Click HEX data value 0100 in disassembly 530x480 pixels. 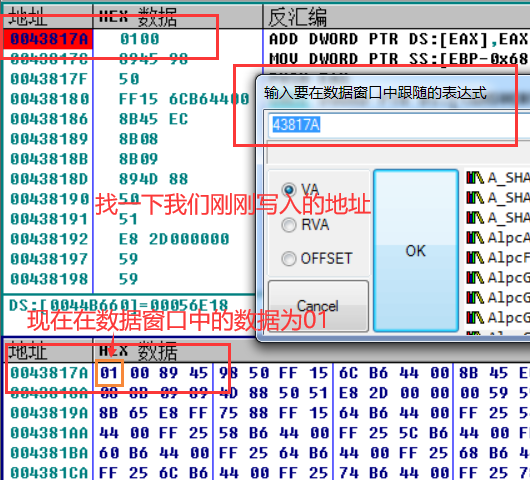coord(140,39)
